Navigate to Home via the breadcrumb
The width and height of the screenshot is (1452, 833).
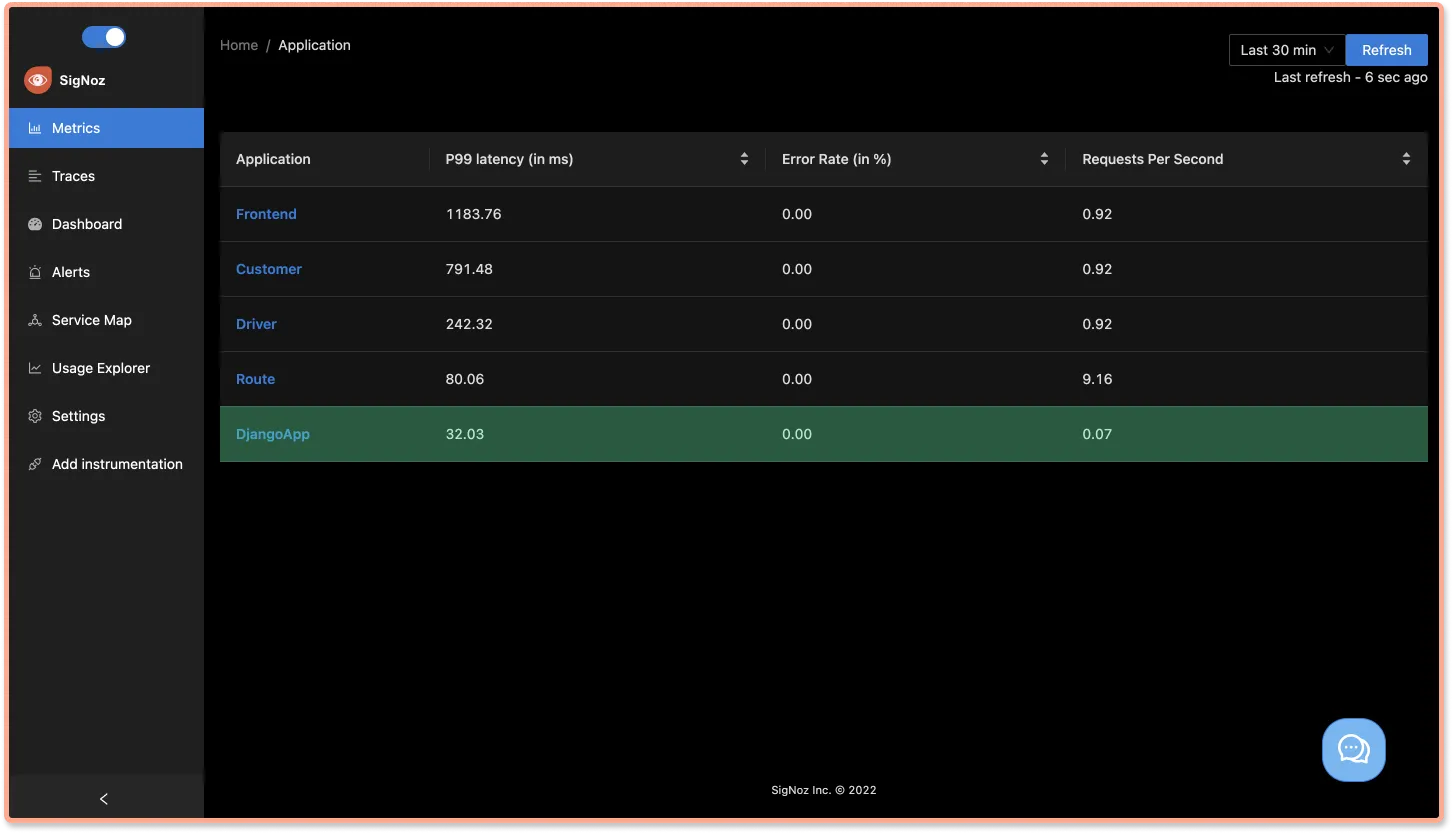238,45
